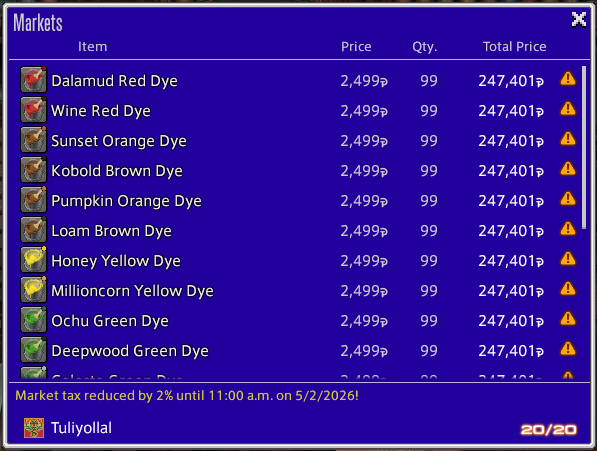Click warning icon on Pumpkin Orange Dye row

(568, 199)
